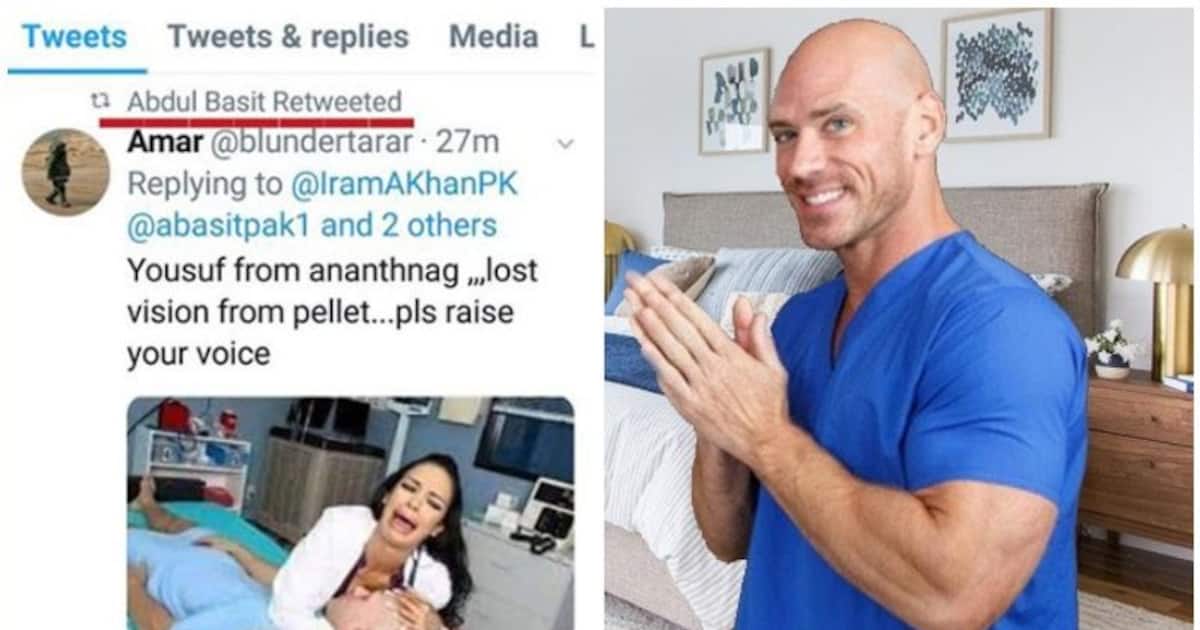Click the retweet icon beside Abdul Basit

tap(101, 101)
